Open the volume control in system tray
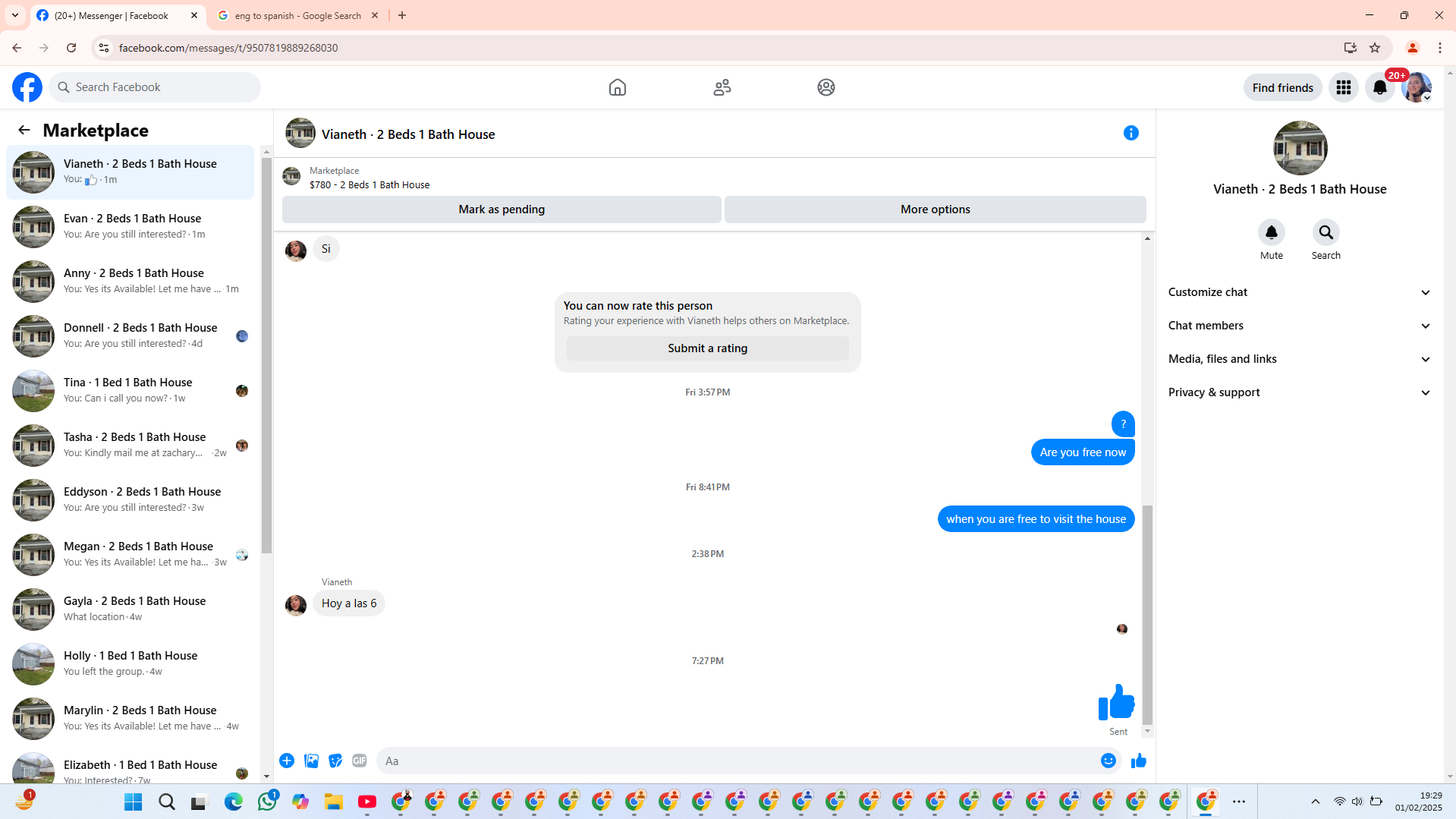 (1357, 802)
